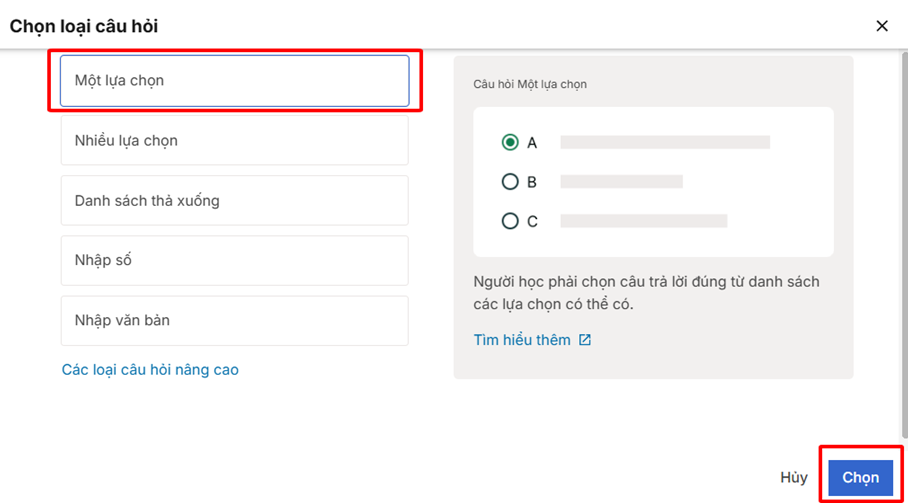
Task: Click the 'Câu hỏi Một lựa chọn' preview heading
Action: tap(530, 84)
